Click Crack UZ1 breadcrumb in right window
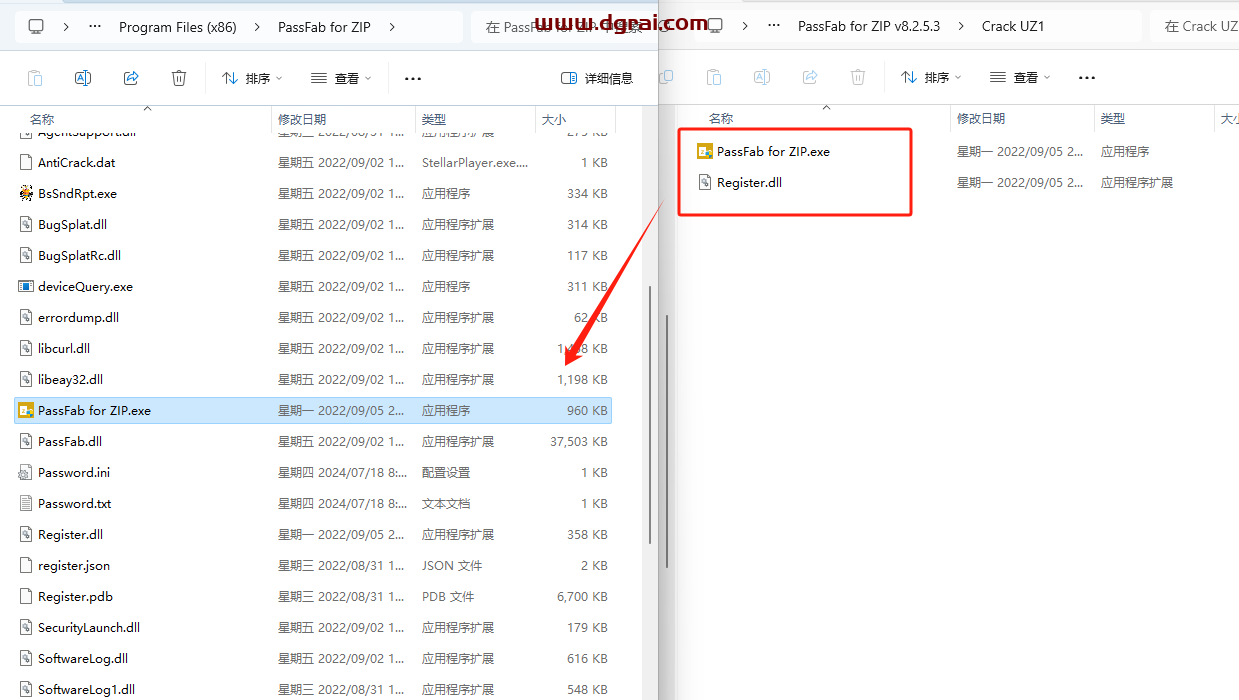1239x700 pixels. coord(1013,26)
